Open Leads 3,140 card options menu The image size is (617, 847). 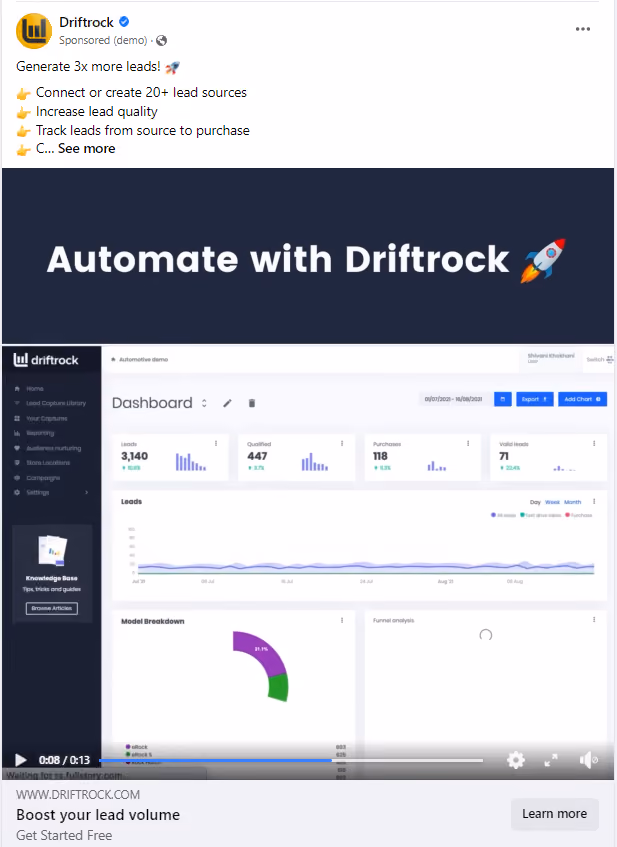pyautogui.click(x=216, y=443)
